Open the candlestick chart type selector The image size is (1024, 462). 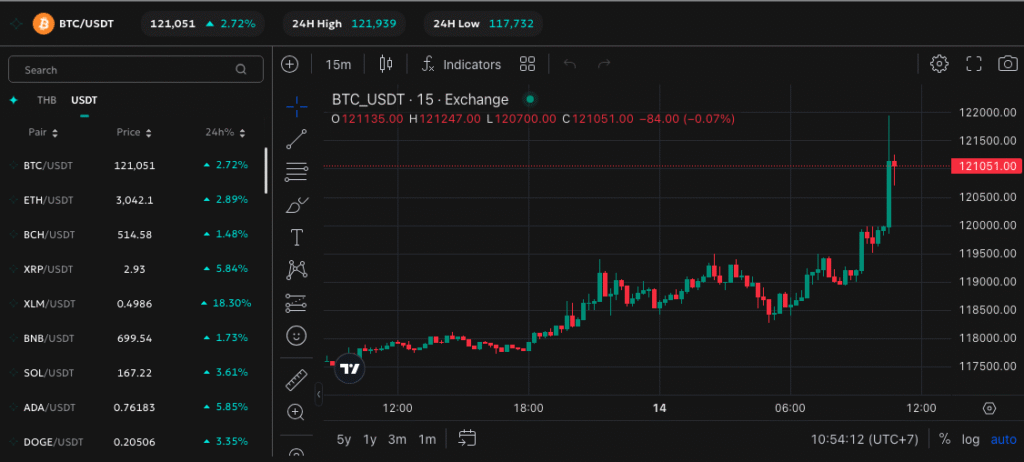click(x=386, y=64)
